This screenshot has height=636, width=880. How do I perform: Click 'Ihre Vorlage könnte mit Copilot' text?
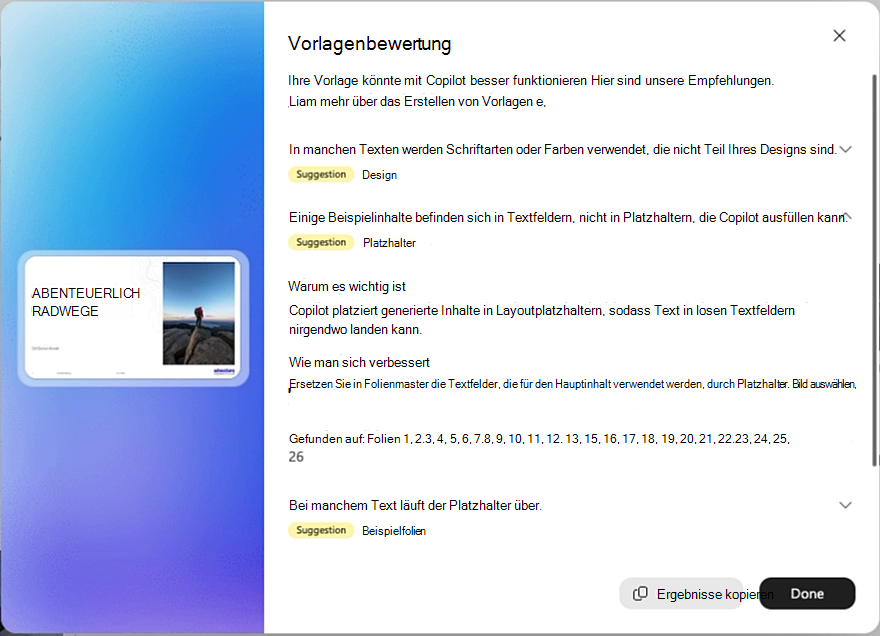coord(531,80)
